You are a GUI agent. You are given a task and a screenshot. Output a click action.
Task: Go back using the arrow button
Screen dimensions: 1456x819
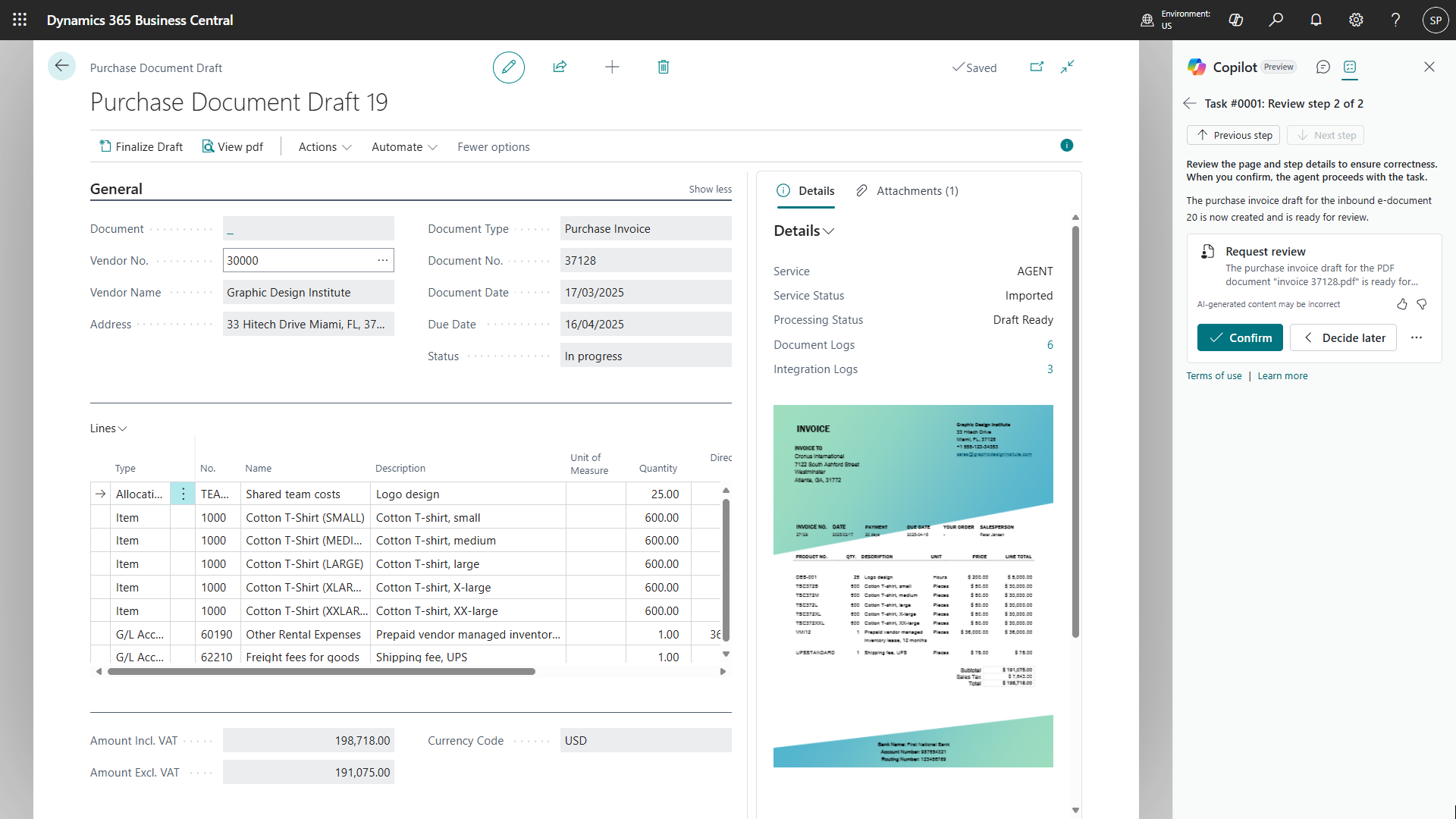click(62, 66)
